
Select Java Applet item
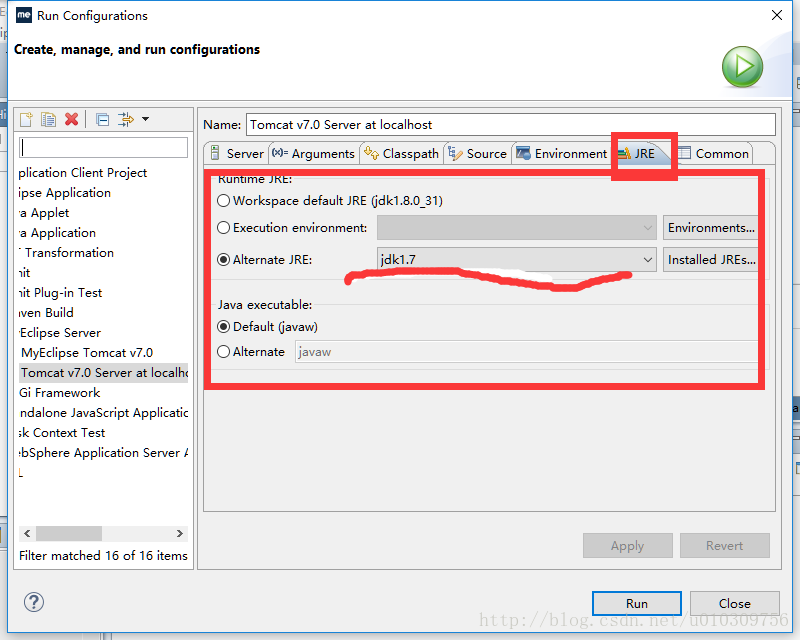[44, 212]
